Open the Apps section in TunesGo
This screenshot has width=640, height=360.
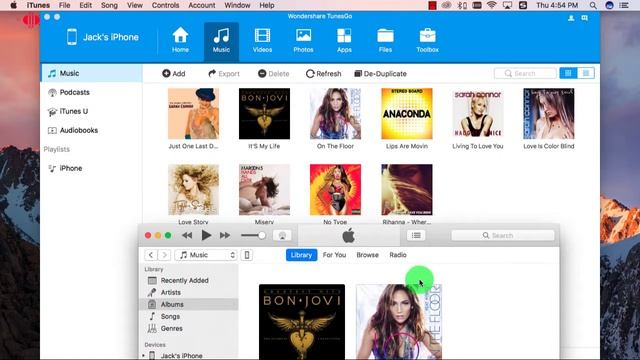(344, 40)
